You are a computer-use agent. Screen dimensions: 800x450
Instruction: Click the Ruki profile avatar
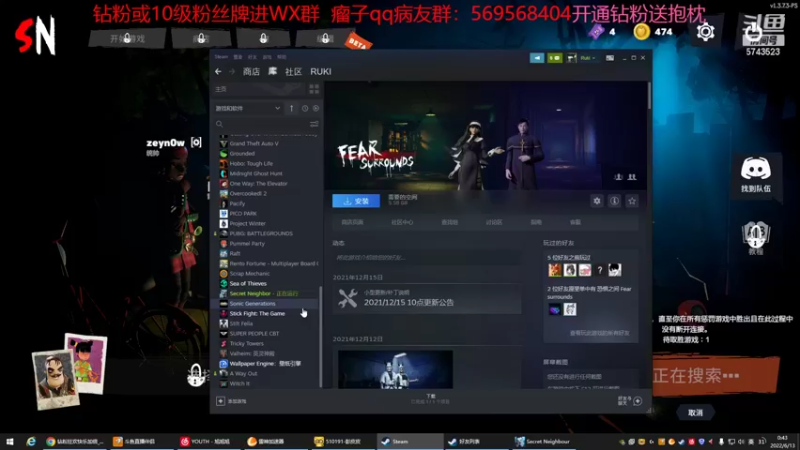571,58
